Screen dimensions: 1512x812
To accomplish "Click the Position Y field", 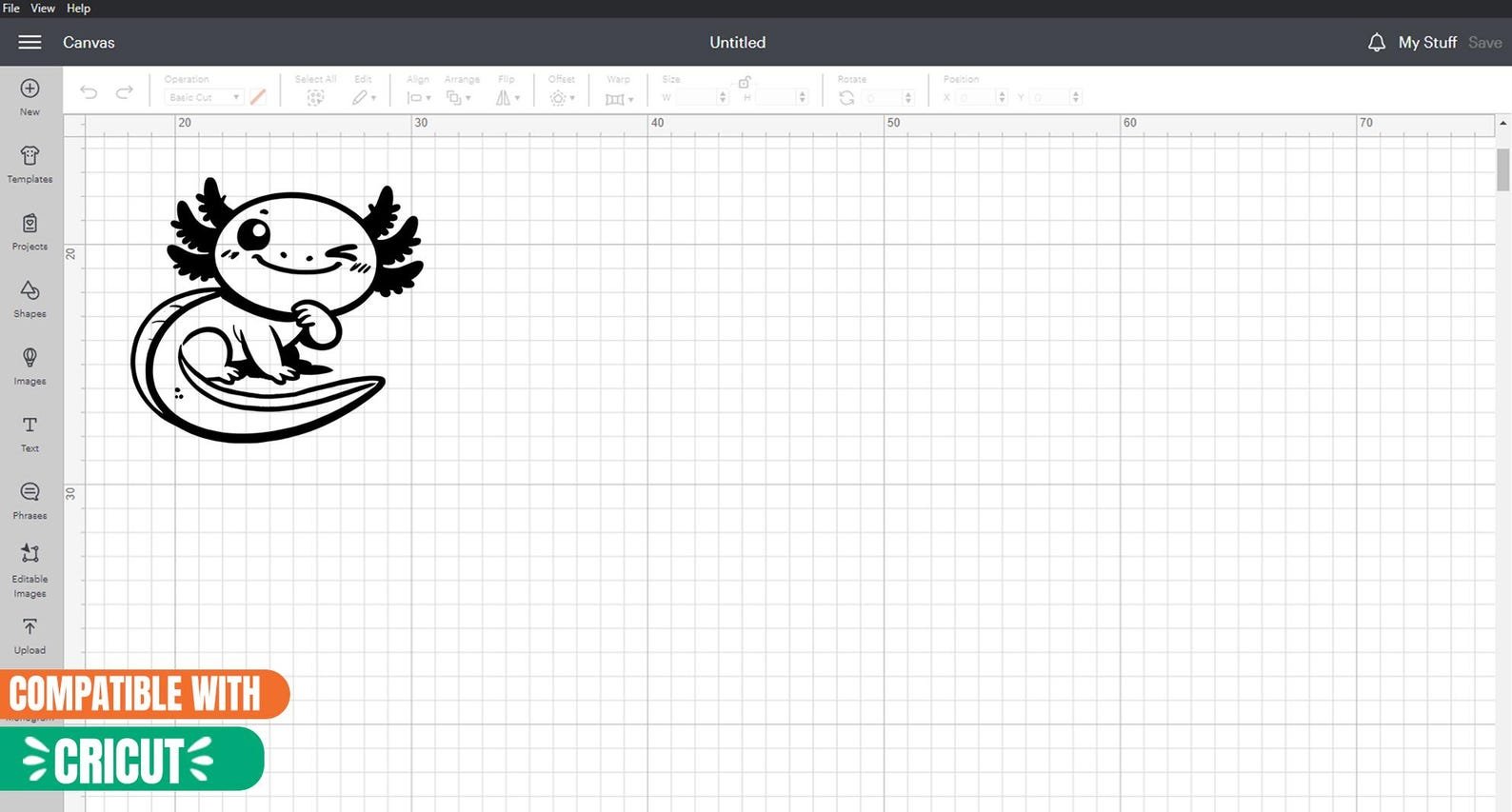I will click(x=1050, y=97).
